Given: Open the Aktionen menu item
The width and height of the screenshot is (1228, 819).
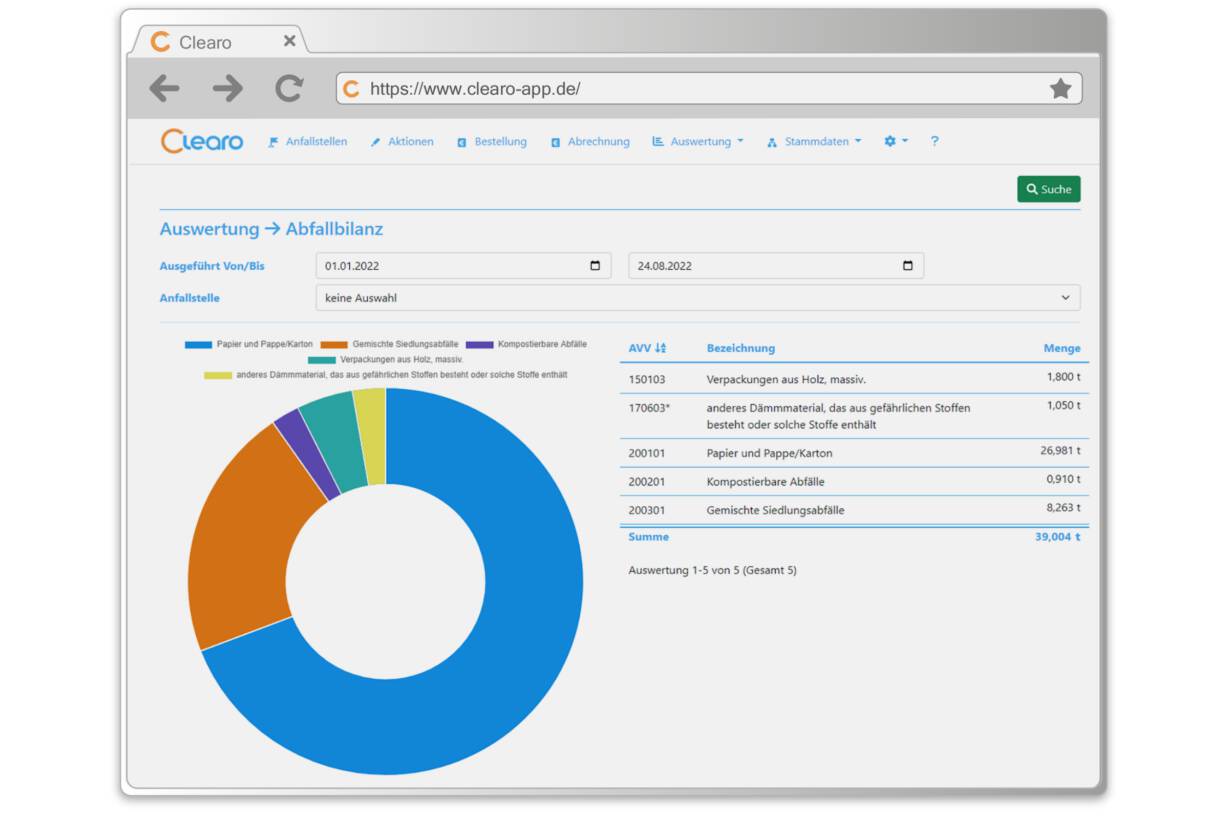Looking at the screenshot, I should pos(402,142).
